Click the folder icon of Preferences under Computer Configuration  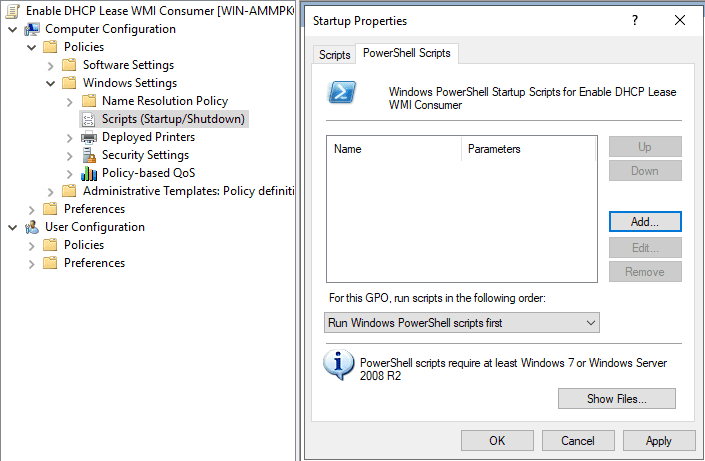click(x=50, y=209)
